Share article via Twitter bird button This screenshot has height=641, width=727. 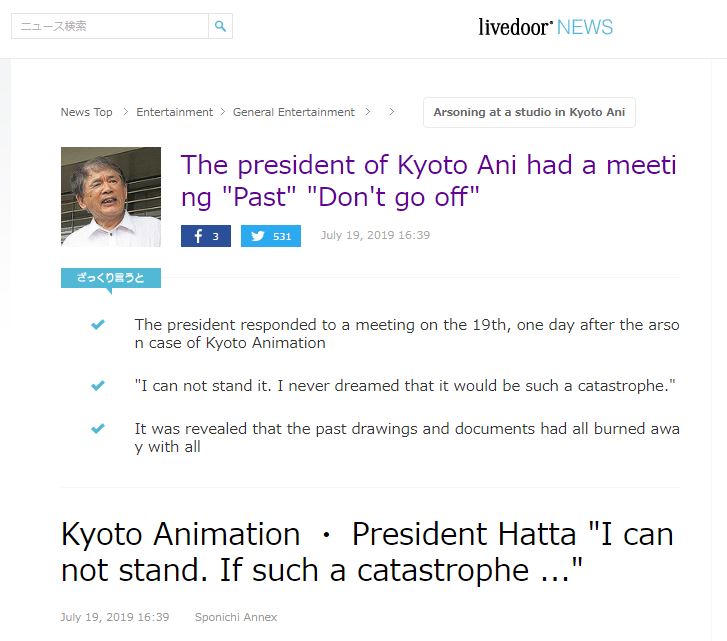pyautogui.click(x=271, y=236)
